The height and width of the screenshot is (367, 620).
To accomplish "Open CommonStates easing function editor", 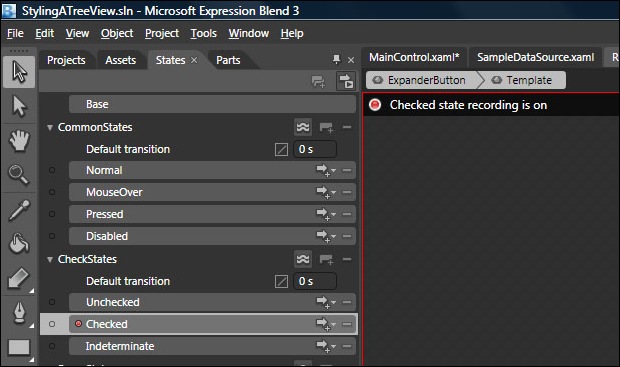I will (303, 127).
